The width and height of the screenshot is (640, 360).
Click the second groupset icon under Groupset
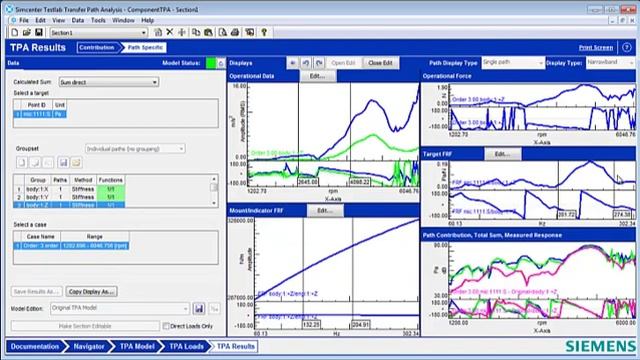click(35, 162)
